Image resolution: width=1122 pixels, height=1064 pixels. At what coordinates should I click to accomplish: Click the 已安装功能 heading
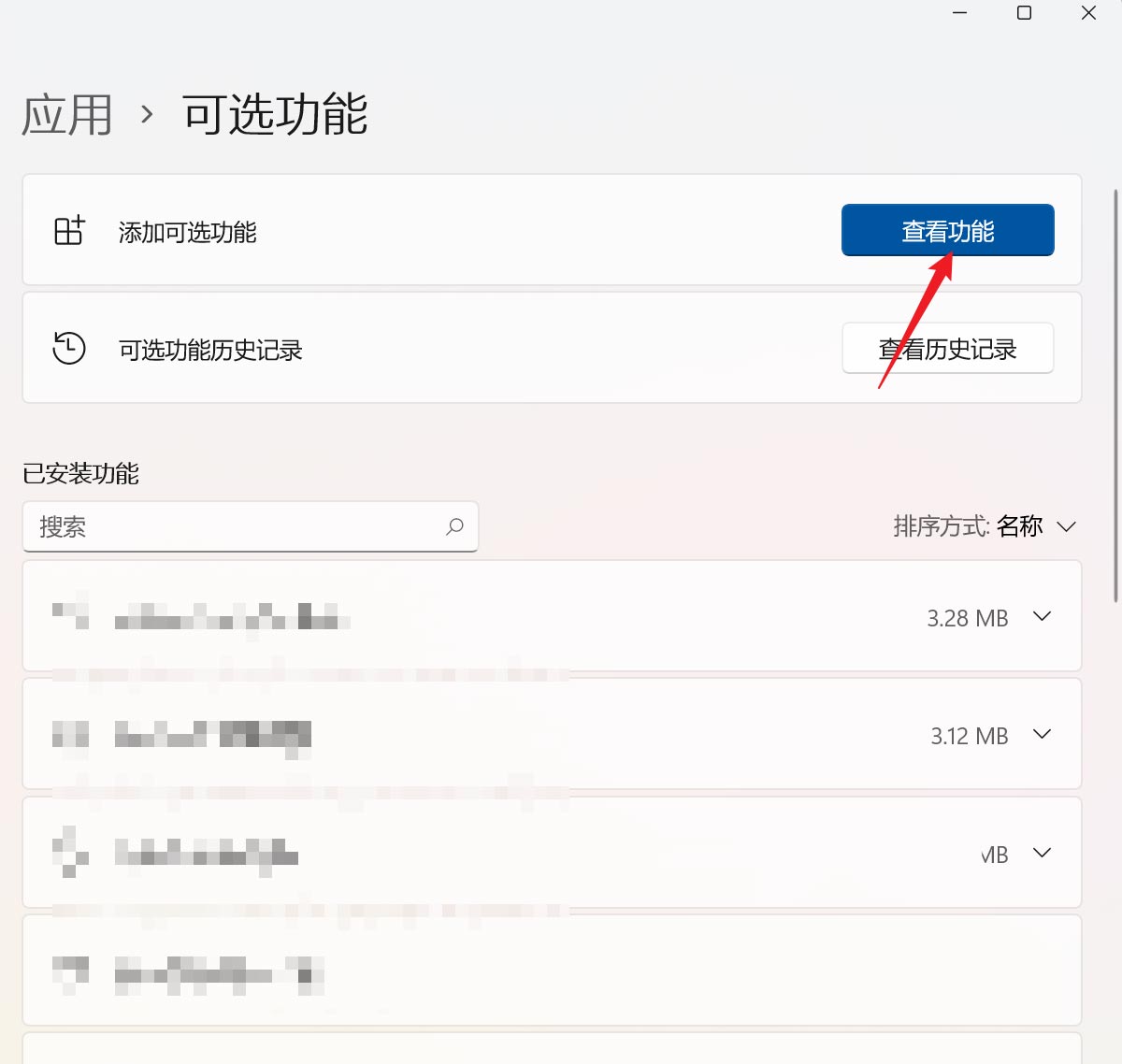(x=80, y=474)
